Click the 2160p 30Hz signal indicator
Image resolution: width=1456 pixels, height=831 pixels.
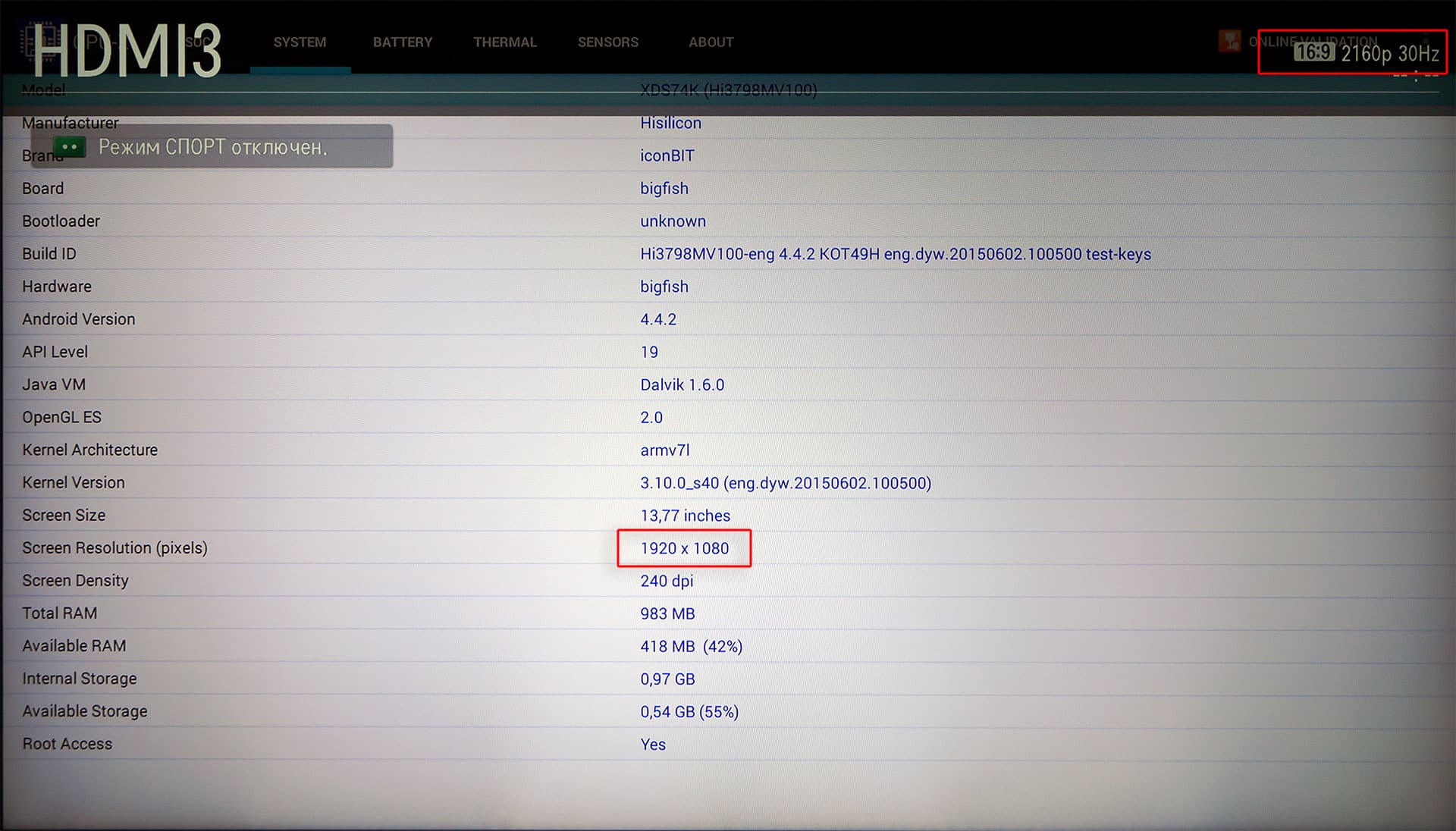(1389, 54)
